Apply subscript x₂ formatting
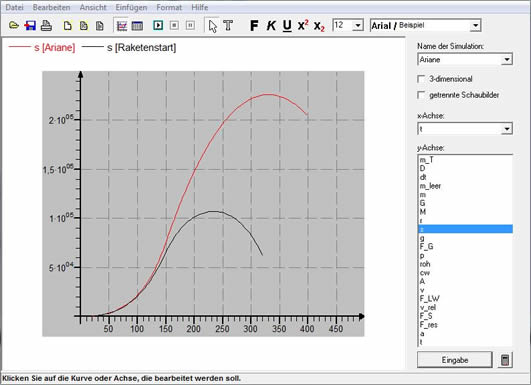Image resolution: width=531 pixels, height=385 pixels. click(319, 26)
